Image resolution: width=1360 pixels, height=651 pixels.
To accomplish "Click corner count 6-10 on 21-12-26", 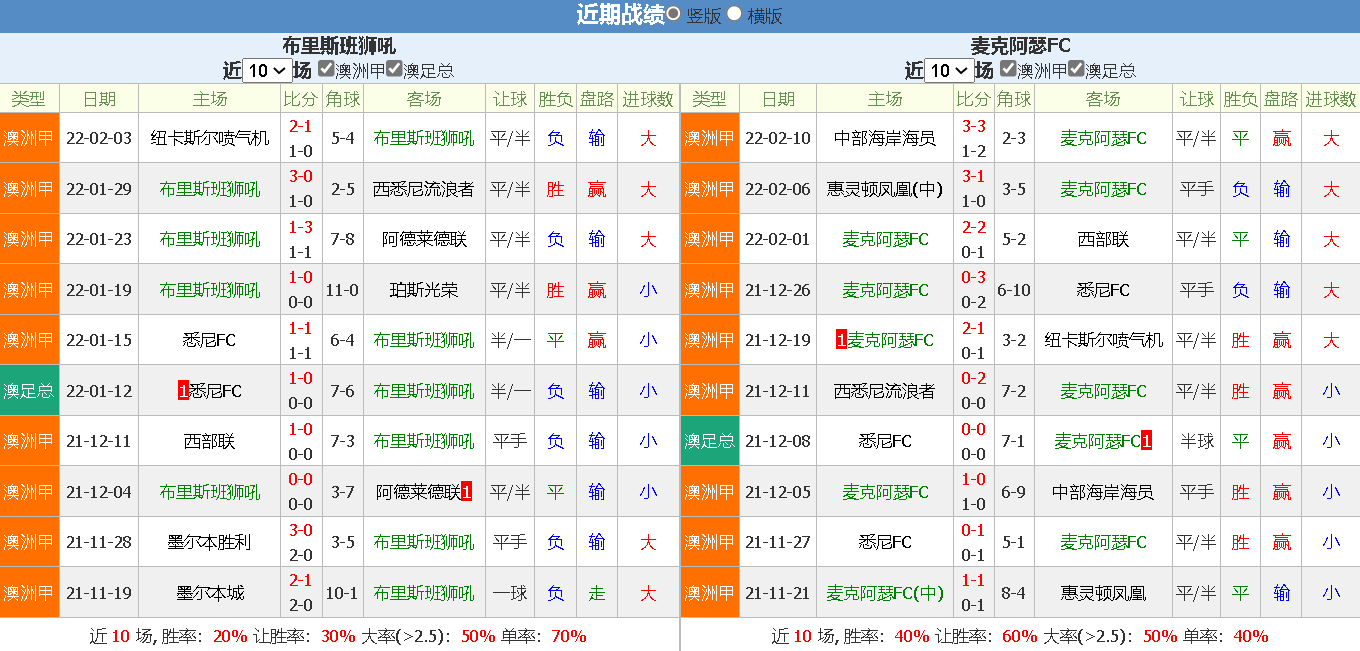I will coord(1014,290).
